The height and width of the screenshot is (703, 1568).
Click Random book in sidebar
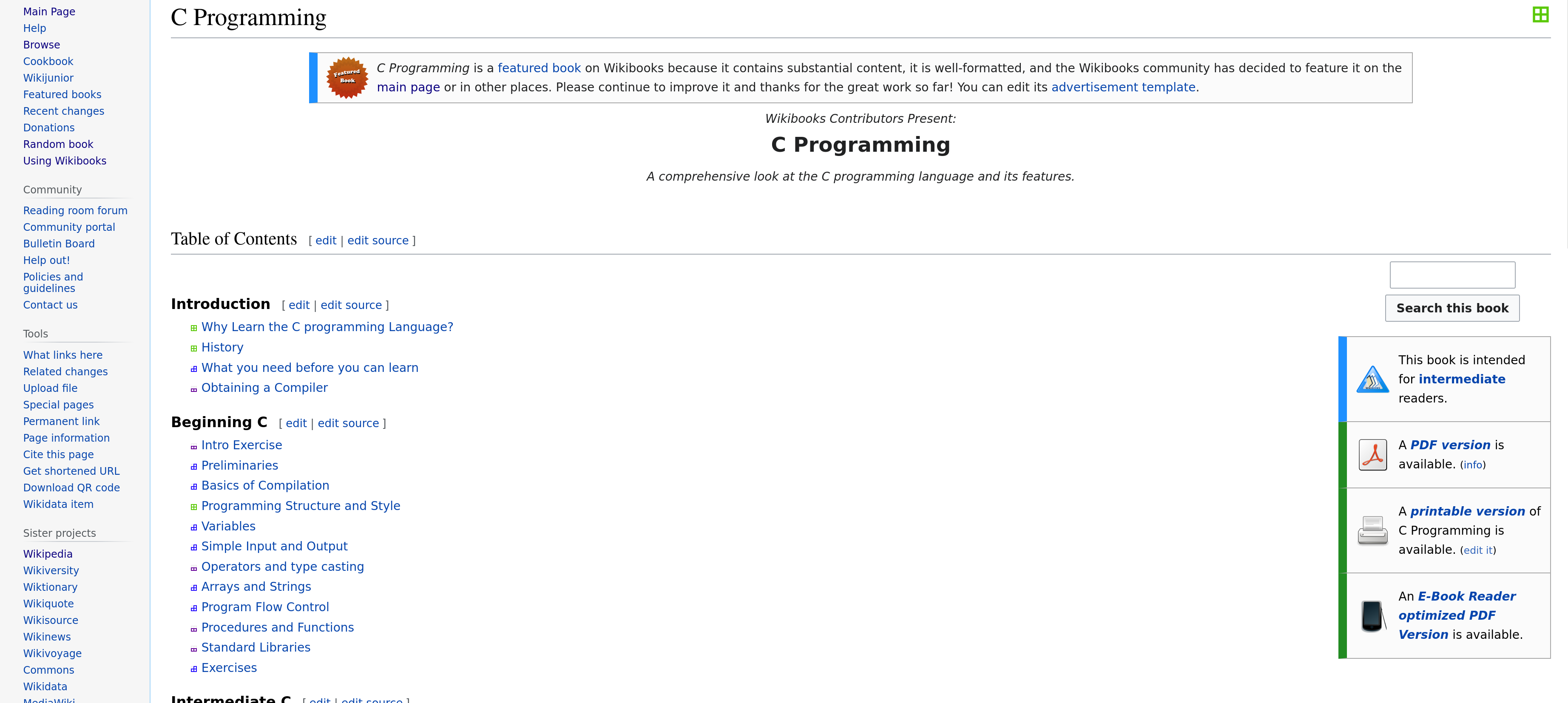pos(58,144)
